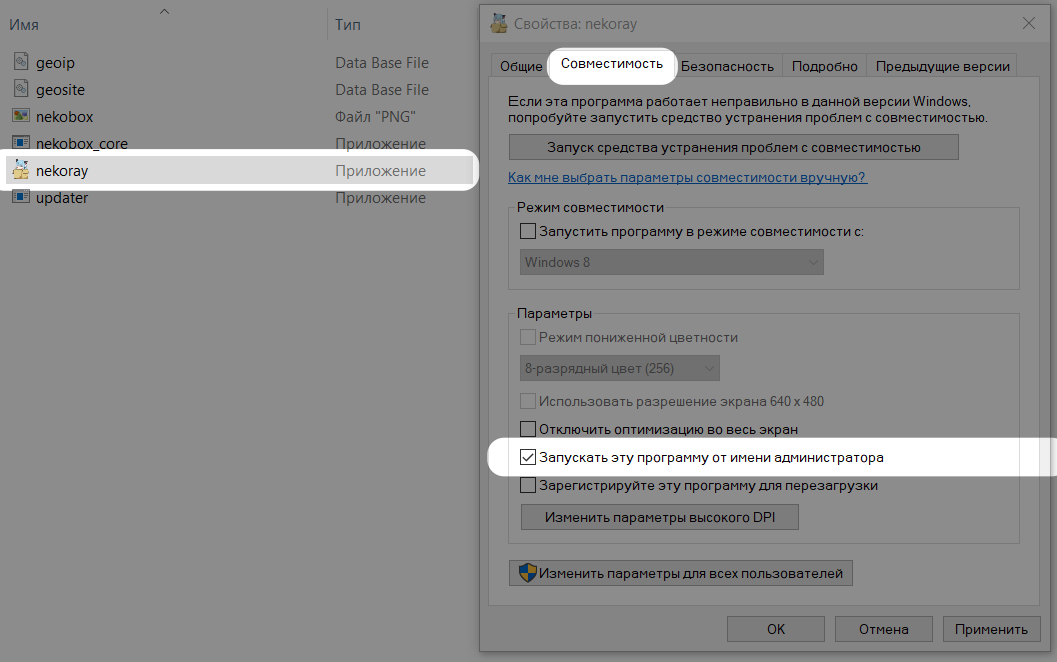Open the 8-разрядный цвет (256) dropdown
The width and height of the screenshot is (1057, 662).
pyautogui.click(x=620, y=368)
